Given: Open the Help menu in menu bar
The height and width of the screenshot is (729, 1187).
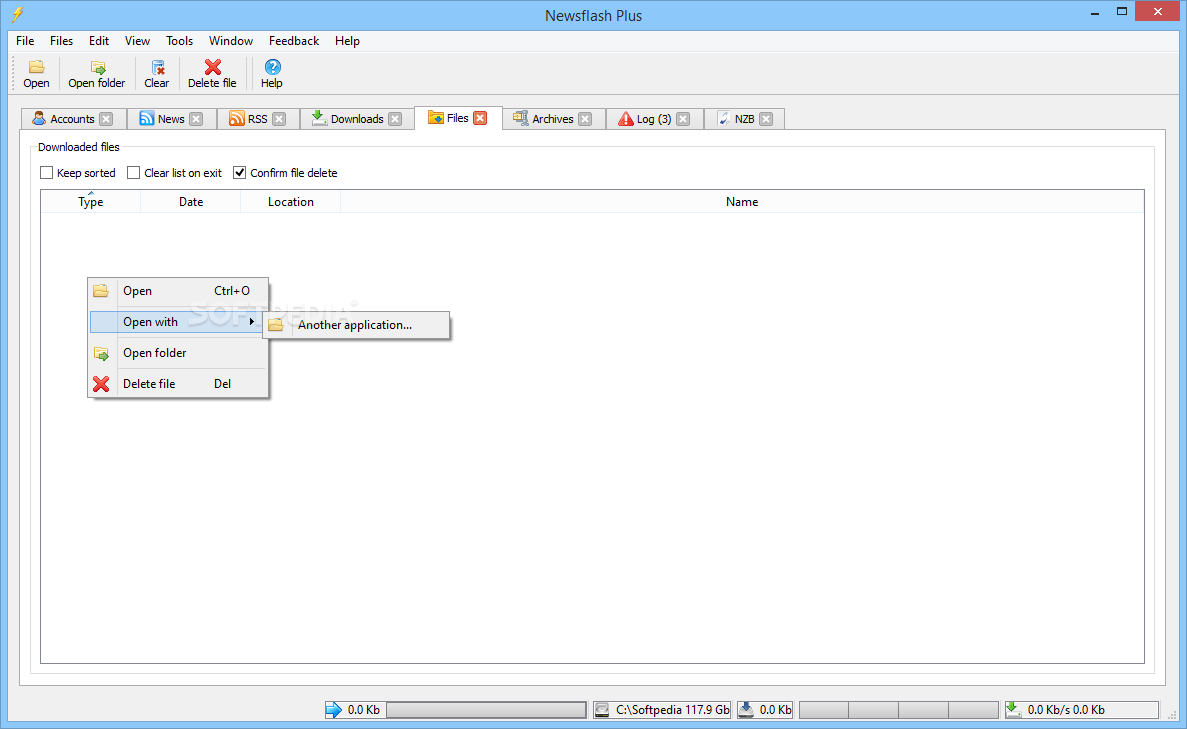Looking at the screenshot, I should coord(347,41).
